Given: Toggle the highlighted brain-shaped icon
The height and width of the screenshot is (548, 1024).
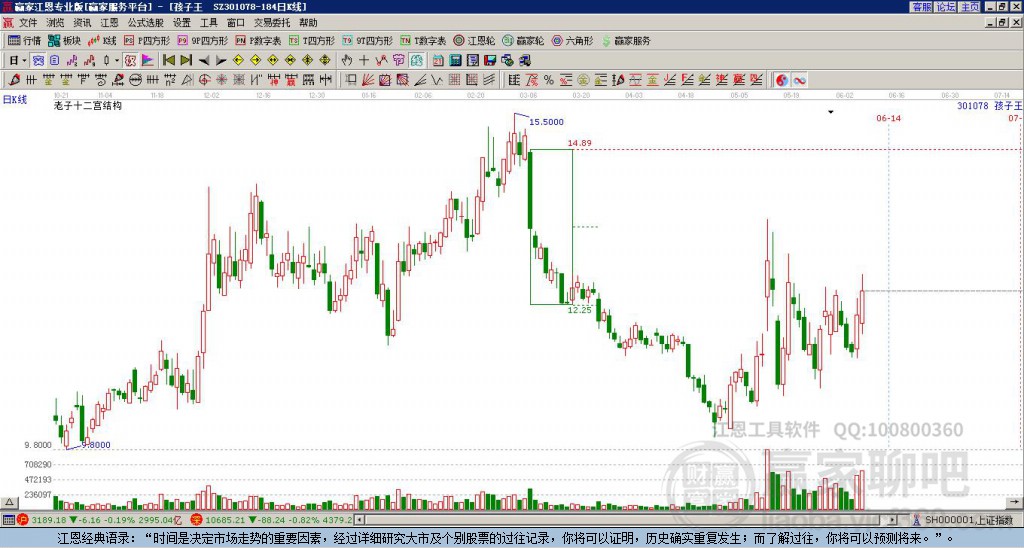Looking at the screenshot, I should (417, 60).
